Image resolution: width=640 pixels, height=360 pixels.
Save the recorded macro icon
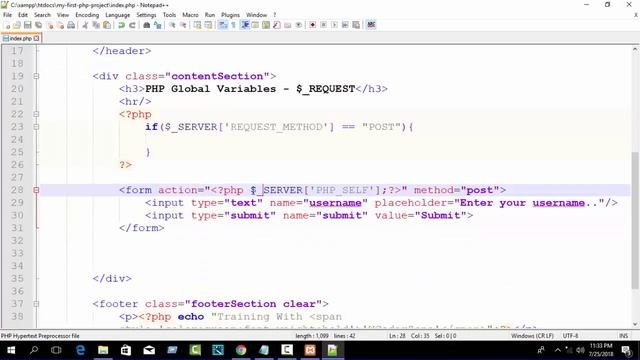(x=356, y=25)
